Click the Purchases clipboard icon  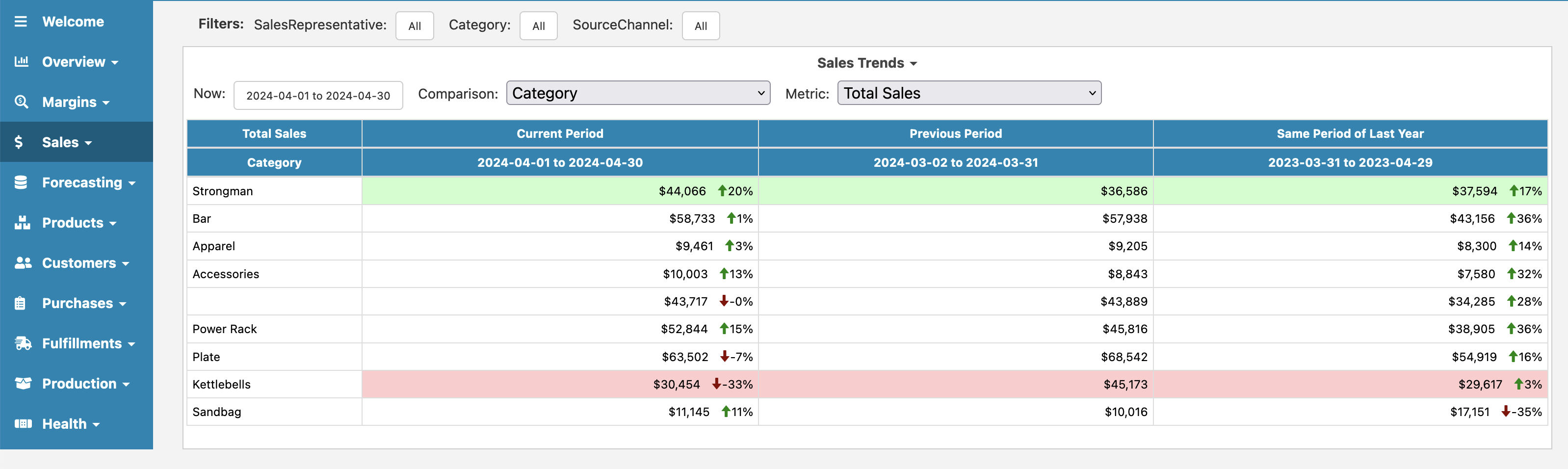[x=20, y=303]
